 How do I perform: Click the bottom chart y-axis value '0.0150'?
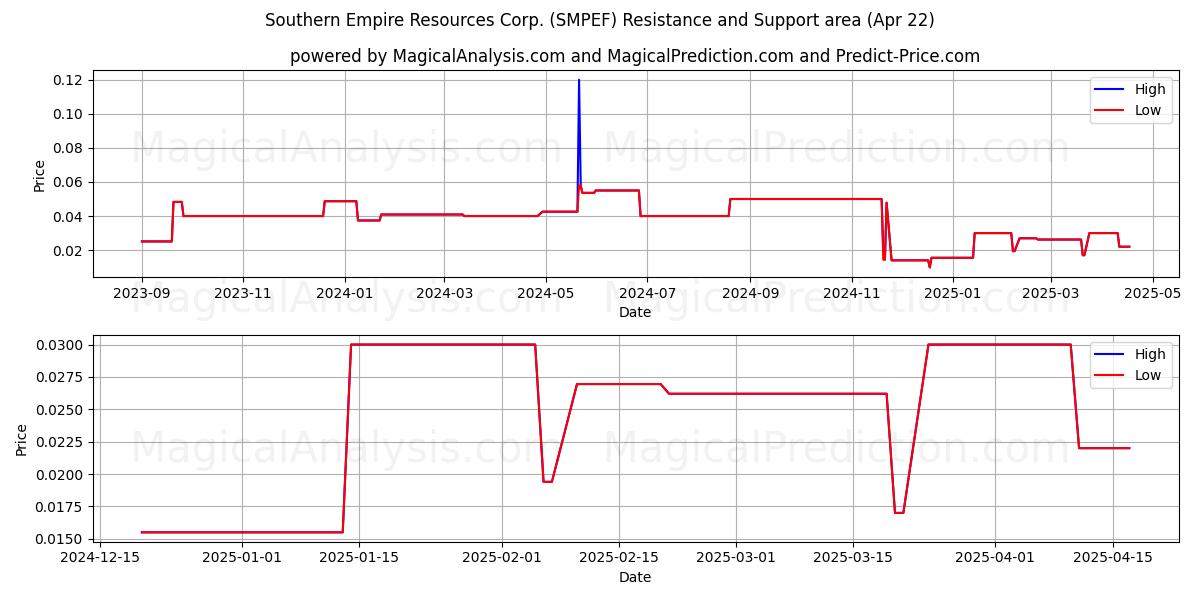[62, 539]
